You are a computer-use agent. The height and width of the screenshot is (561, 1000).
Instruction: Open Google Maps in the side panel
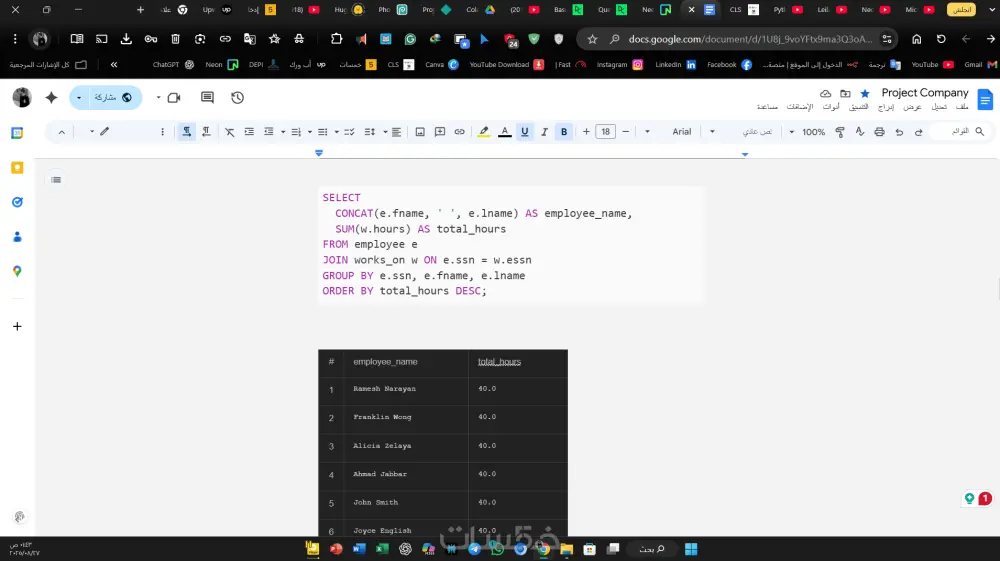[17, 271]
